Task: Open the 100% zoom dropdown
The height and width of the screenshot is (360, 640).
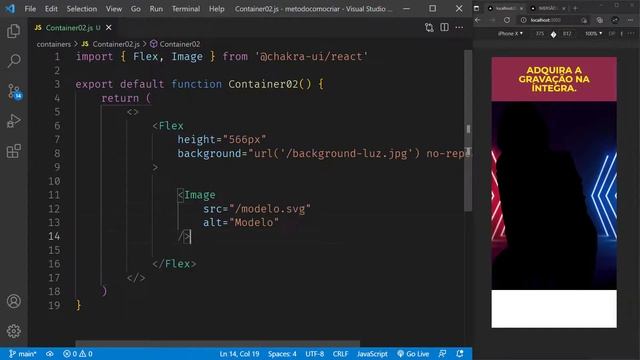Action: [x=593, y=34]
